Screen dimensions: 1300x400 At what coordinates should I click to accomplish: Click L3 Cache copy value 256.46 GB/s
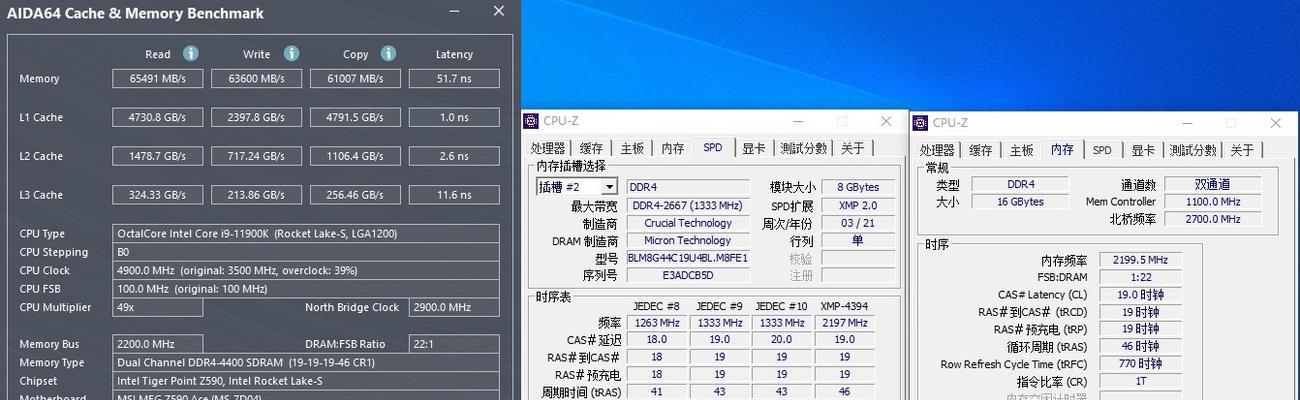[355, 195]
